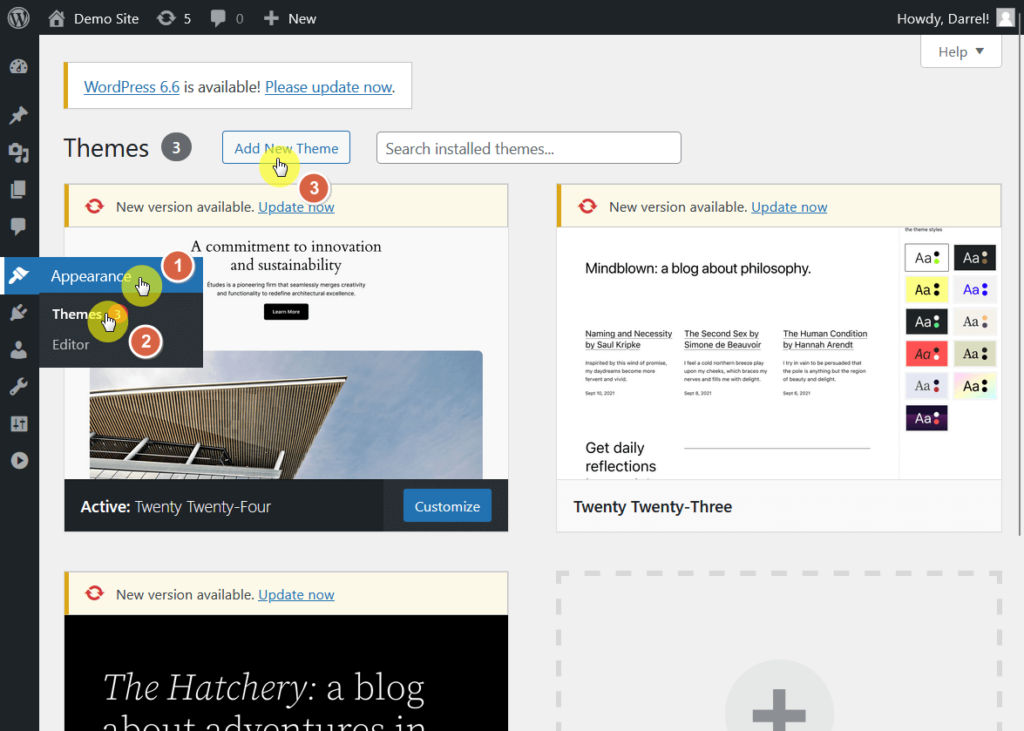The image size is (1024, 731).
Task: Click update icon on Hatchery theme notice
Action: tap(95, 593)
